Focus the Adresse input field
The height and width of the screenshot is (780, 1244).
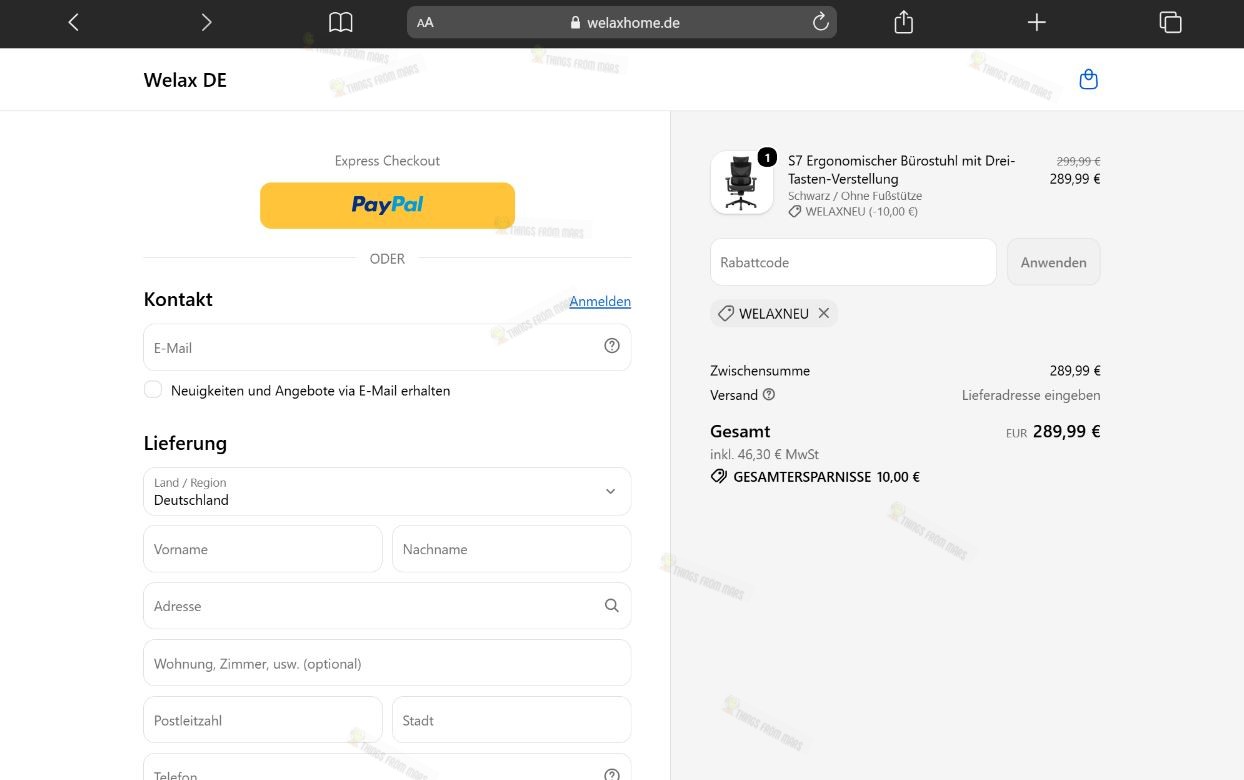(387, 606)
